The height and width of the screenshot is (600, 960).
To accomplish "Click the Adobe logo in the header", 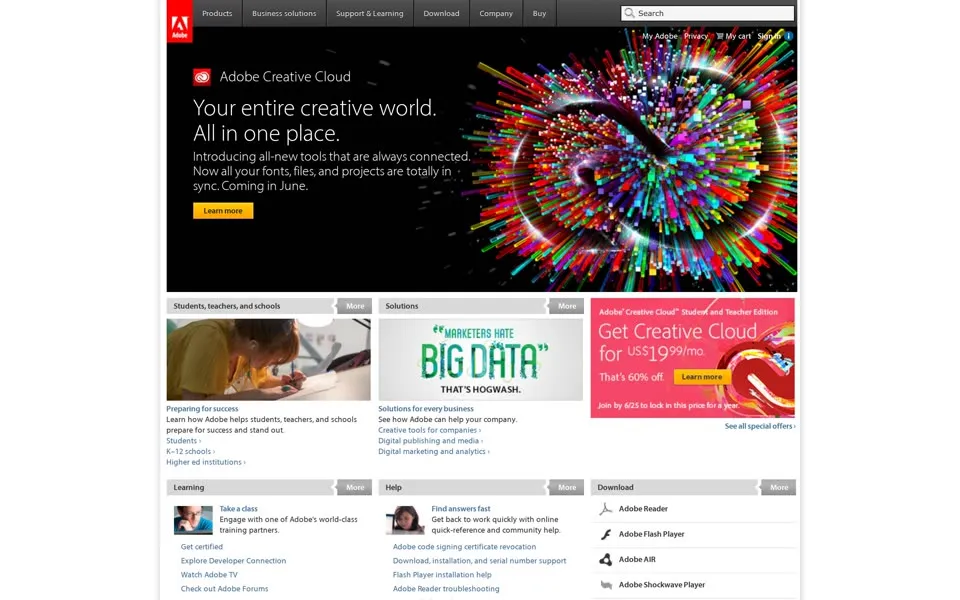I will [x=179, y=21].
